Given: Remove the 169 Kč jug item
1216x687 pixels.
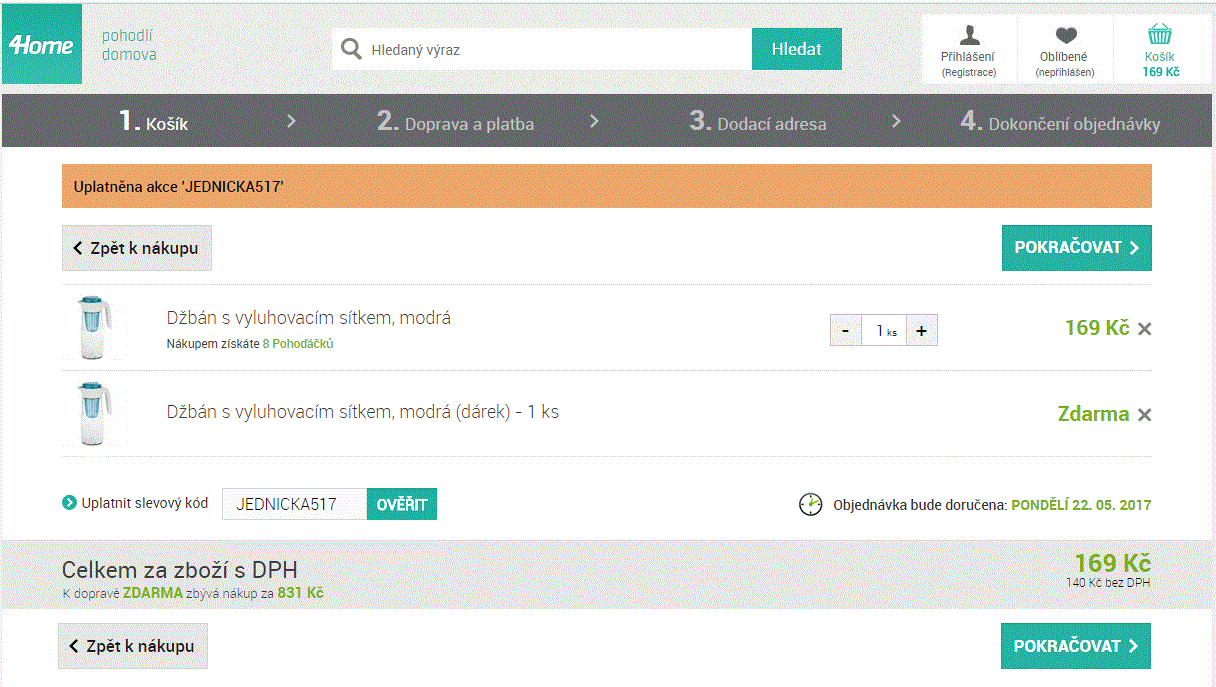Looking at the screenshot, I should 1145,329.
